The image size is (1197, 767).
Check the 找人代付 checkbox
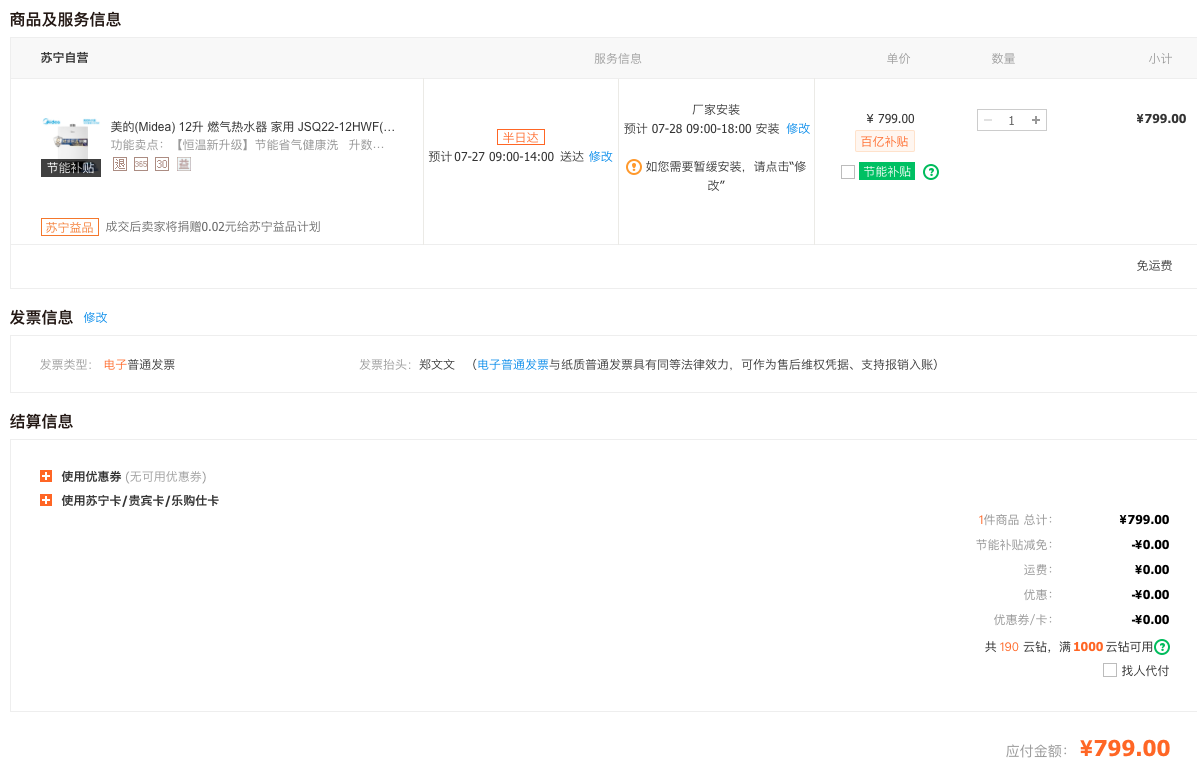1110,670
